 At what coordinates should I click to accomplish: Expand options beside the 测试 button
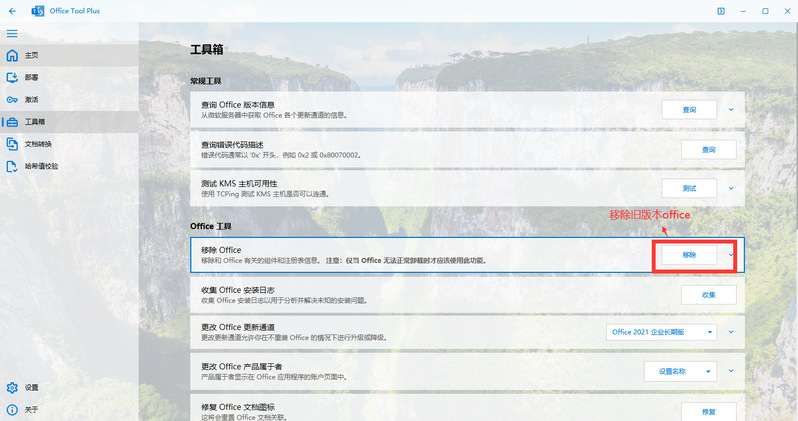pyautogui.click(x=731, y=188)
